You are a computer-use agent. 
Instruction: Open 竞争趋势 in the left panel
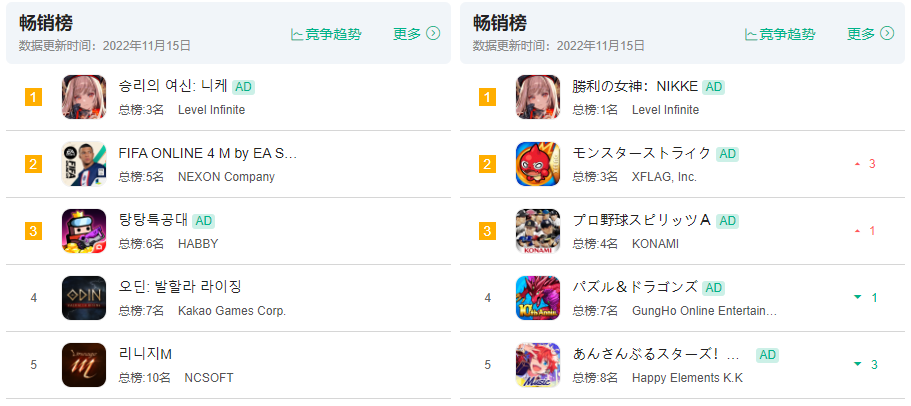click(326, 34)
